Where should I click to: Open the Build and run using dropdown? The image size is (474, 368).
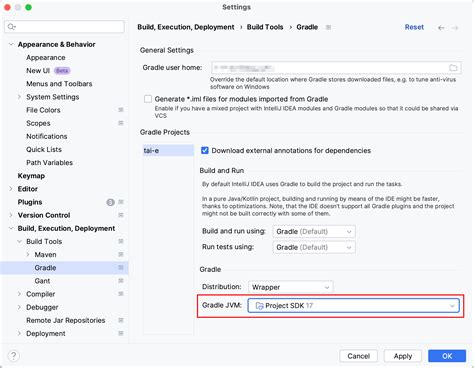(314, 231)
